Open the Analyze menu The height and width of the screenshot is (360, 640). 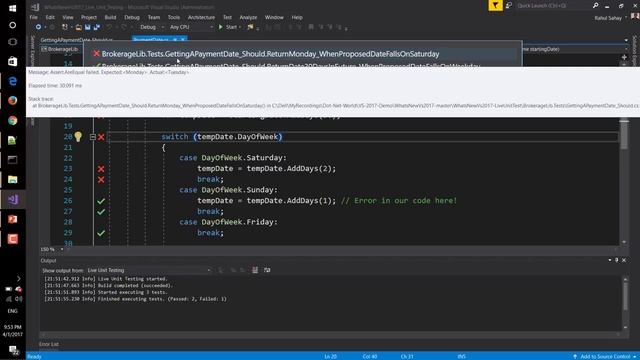248,18
